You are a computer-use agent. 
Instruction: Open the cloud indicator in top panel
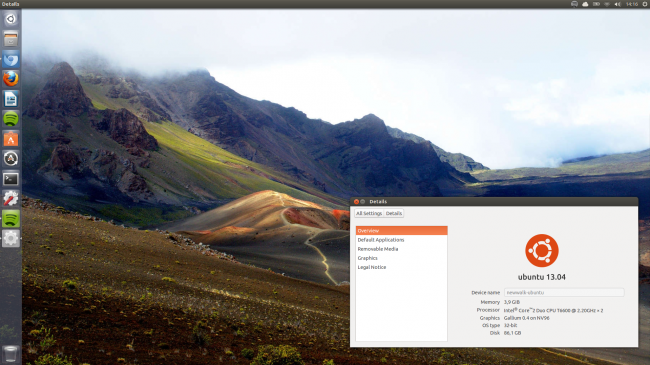point(585,4)
